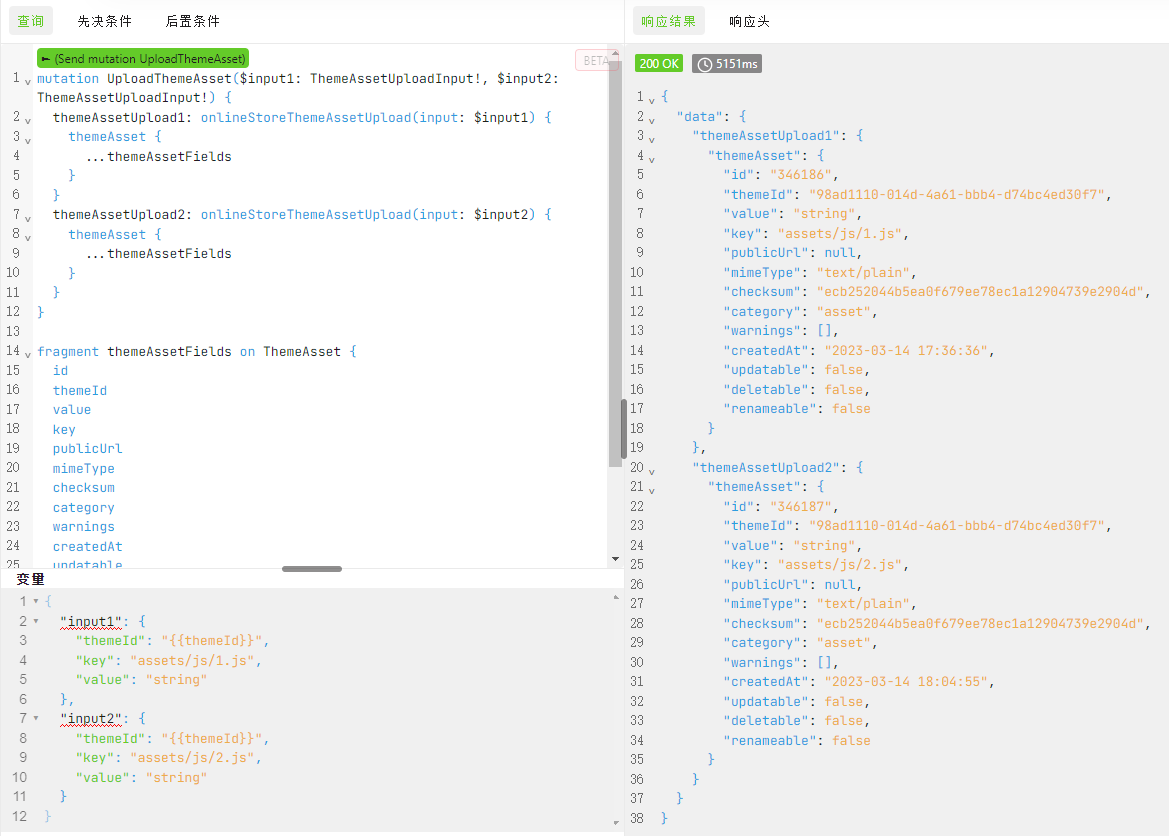Click the splitter handle above 变量 panel
Screen dimensions: 1169x836
click(x=312, y=569)
